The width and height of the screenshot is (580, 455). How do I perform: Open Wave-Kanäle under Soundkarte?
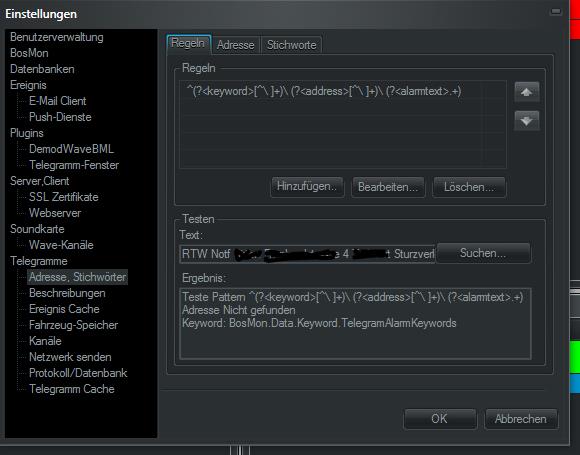coord(61,245)
